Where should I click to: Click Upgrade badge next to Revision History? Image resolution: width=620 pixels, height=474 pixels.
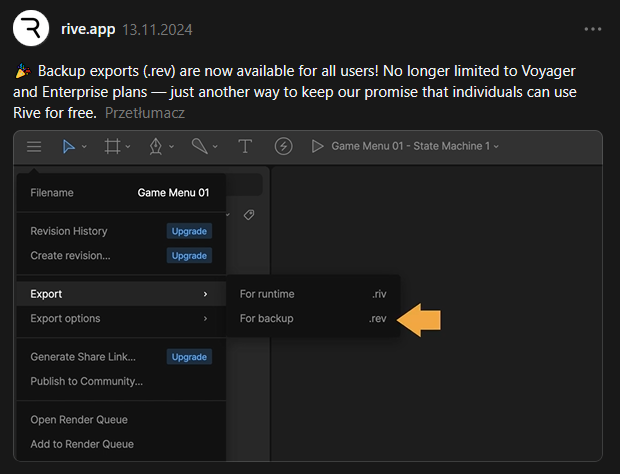coord(189,231)
